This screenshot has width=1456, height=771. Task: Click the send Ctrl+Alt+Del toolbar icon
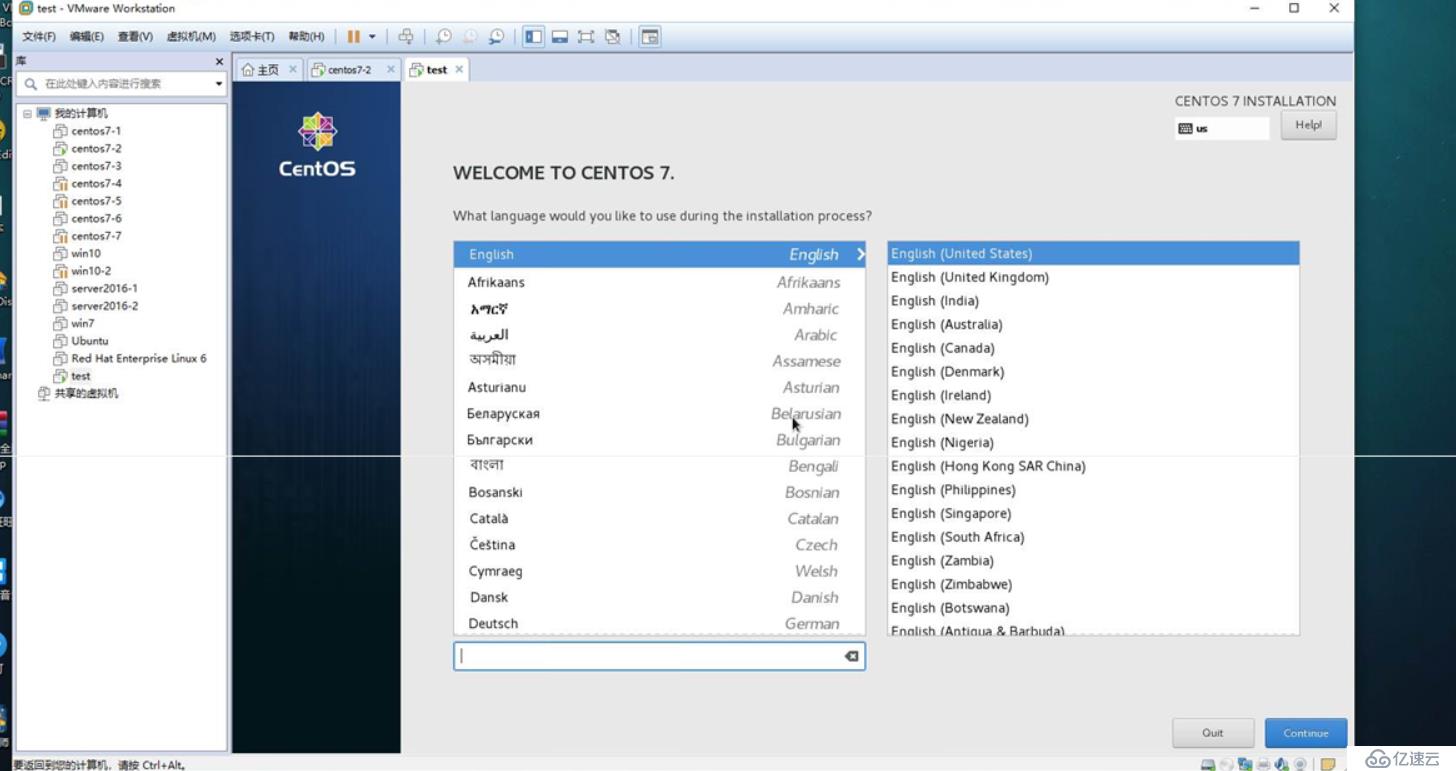point(406,37)
